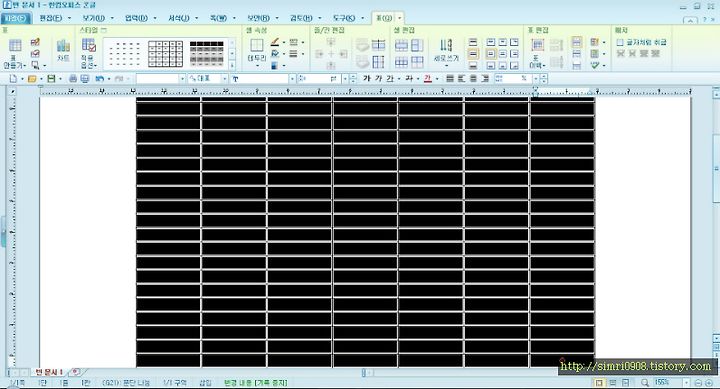Toggle cell vertical align top
720x389 pixels.
click(473, 42)
